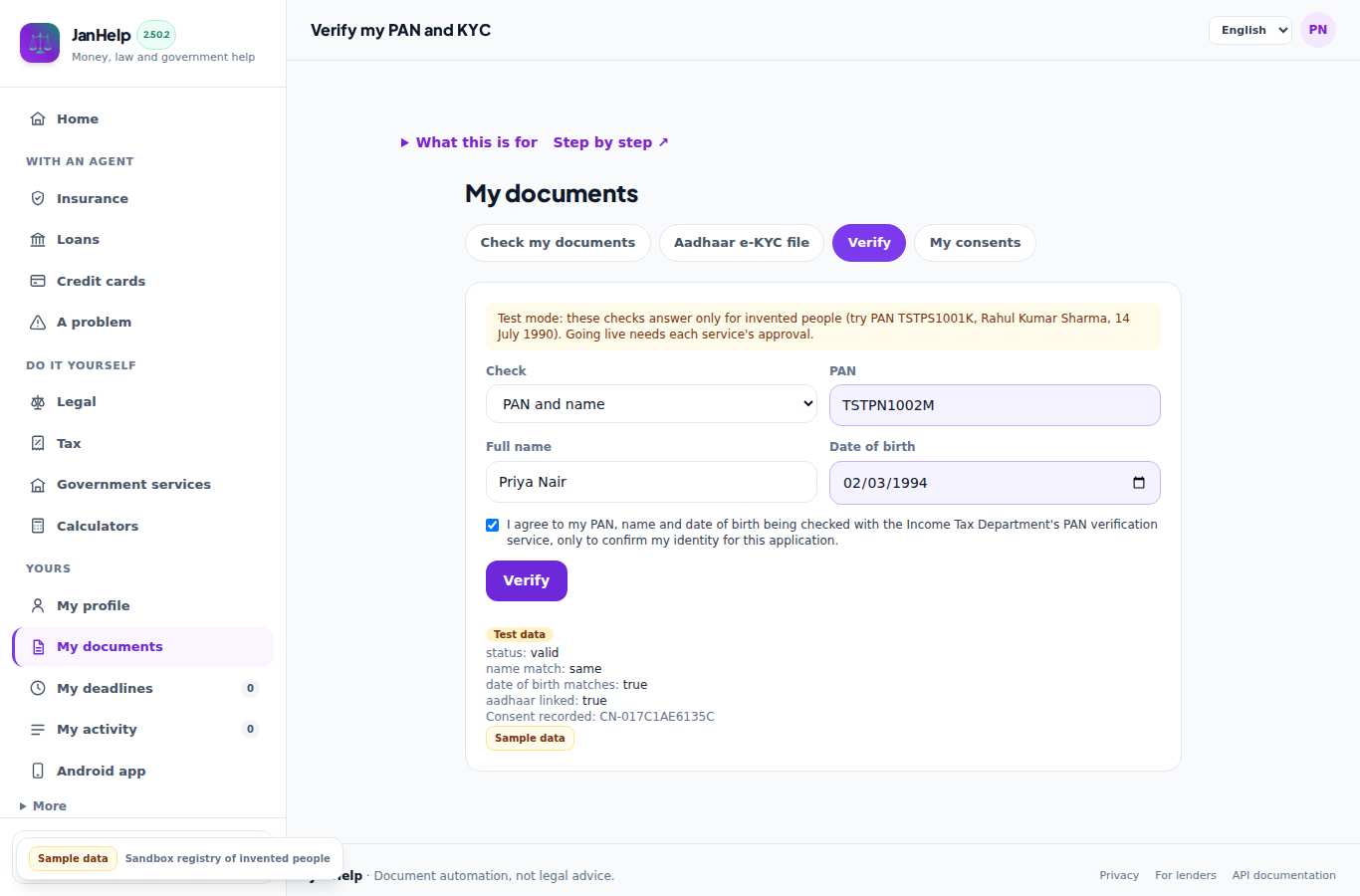Viewport: 1360px width, 896px height.
Task: Click the Insurance shield icon
Action: coord(38,198)
